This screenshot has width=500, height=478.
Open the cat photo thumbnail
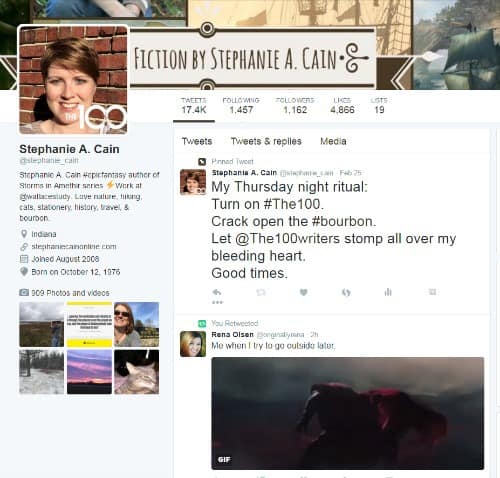point(136,372)
